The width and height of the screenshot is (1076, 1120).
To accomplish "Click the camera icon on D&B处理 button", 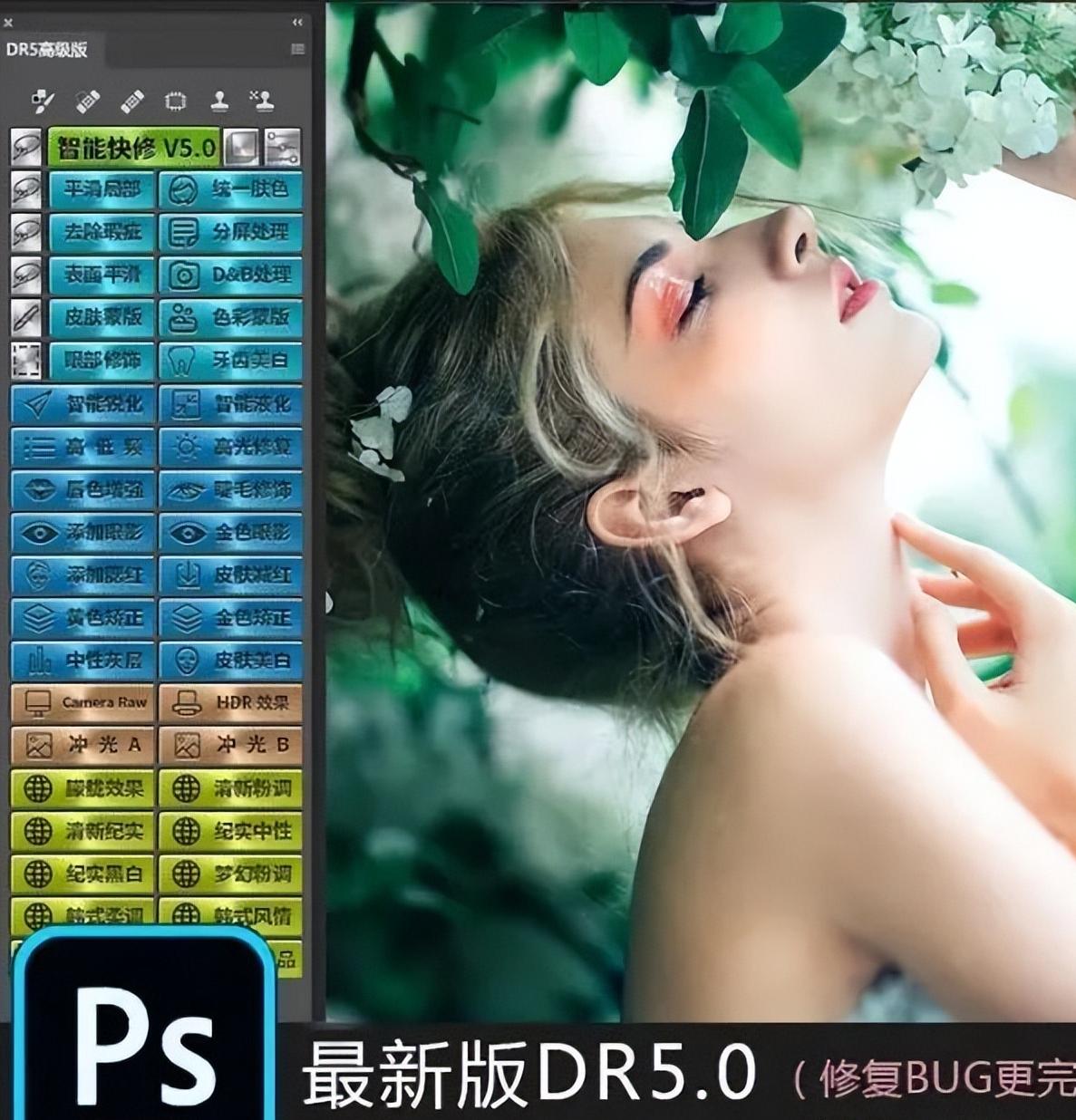I will [184, 276].
